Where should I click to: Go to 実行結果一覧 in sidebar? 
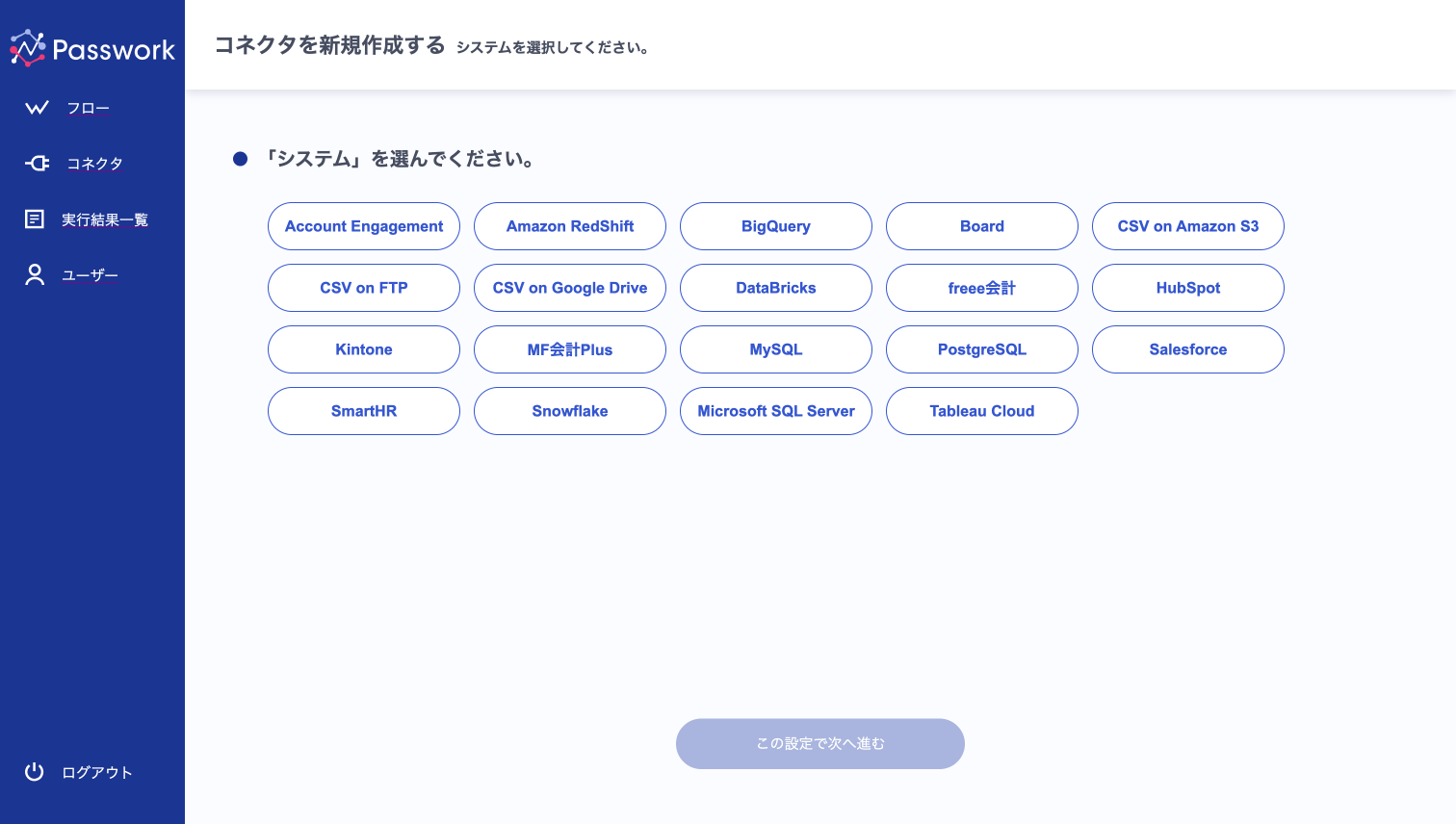coord(104,220)
